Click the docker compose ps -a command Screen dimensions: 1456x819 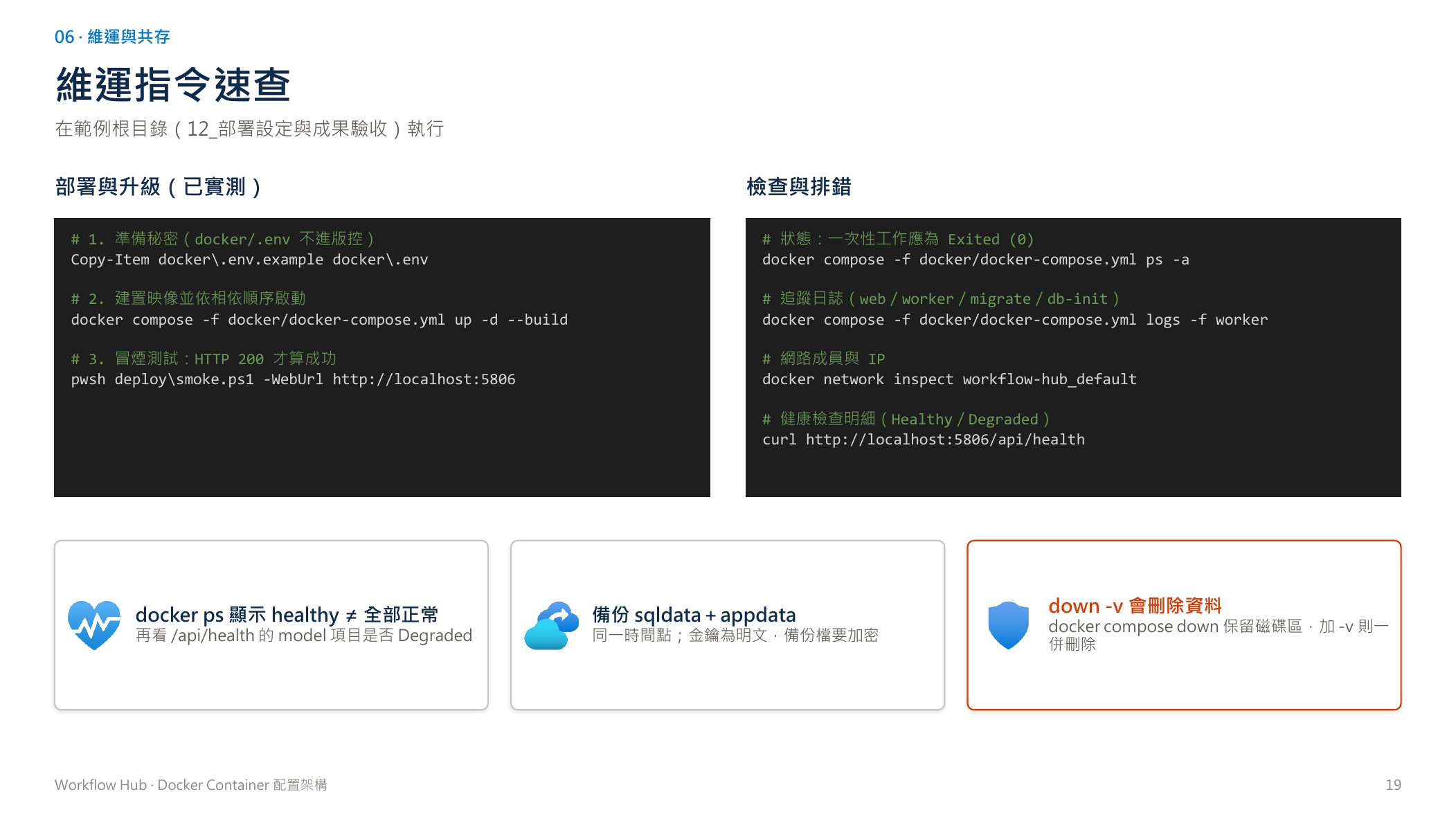[x=976, y=260]
